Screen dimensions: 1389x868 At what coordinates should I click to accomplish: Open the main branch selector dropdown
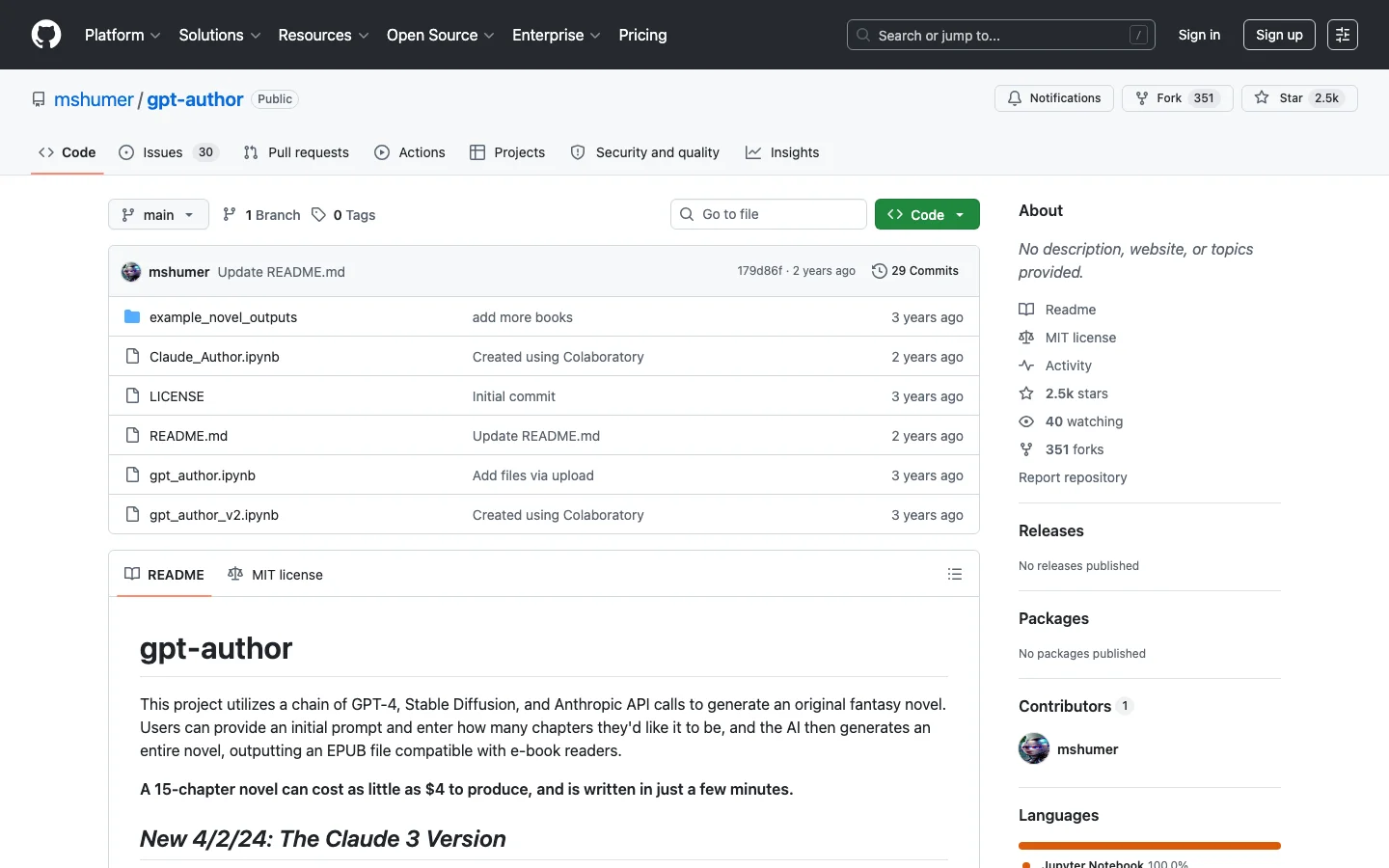coord(158,214)
